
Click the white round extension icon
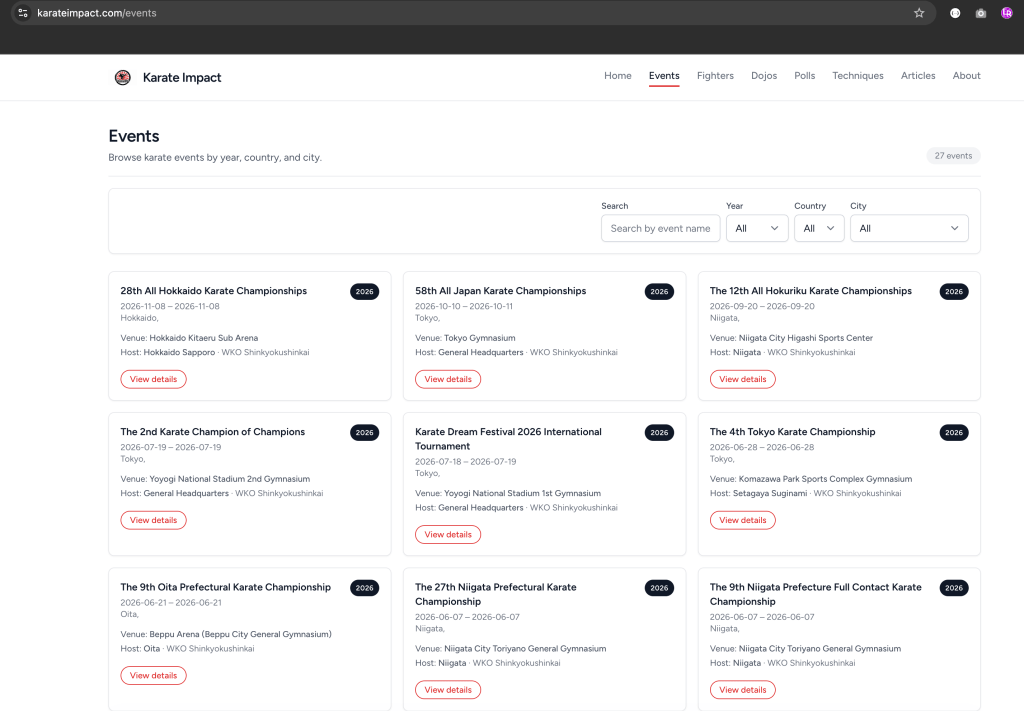[x=955, y=13]
